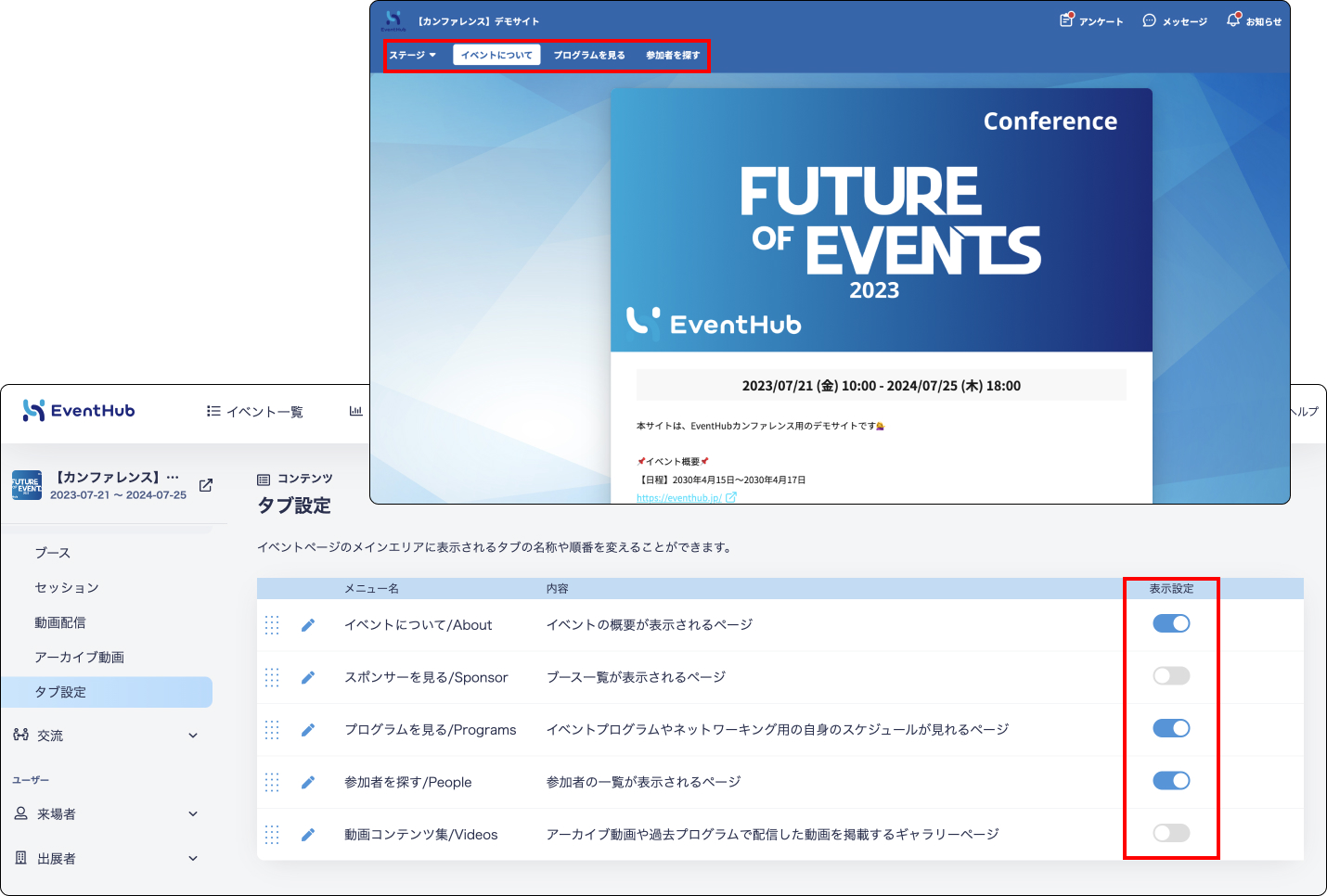The width and height of the screenshot is (1327, 896).
Task: Click the EventHub logo in the event page header
Action: click(393, 19)
